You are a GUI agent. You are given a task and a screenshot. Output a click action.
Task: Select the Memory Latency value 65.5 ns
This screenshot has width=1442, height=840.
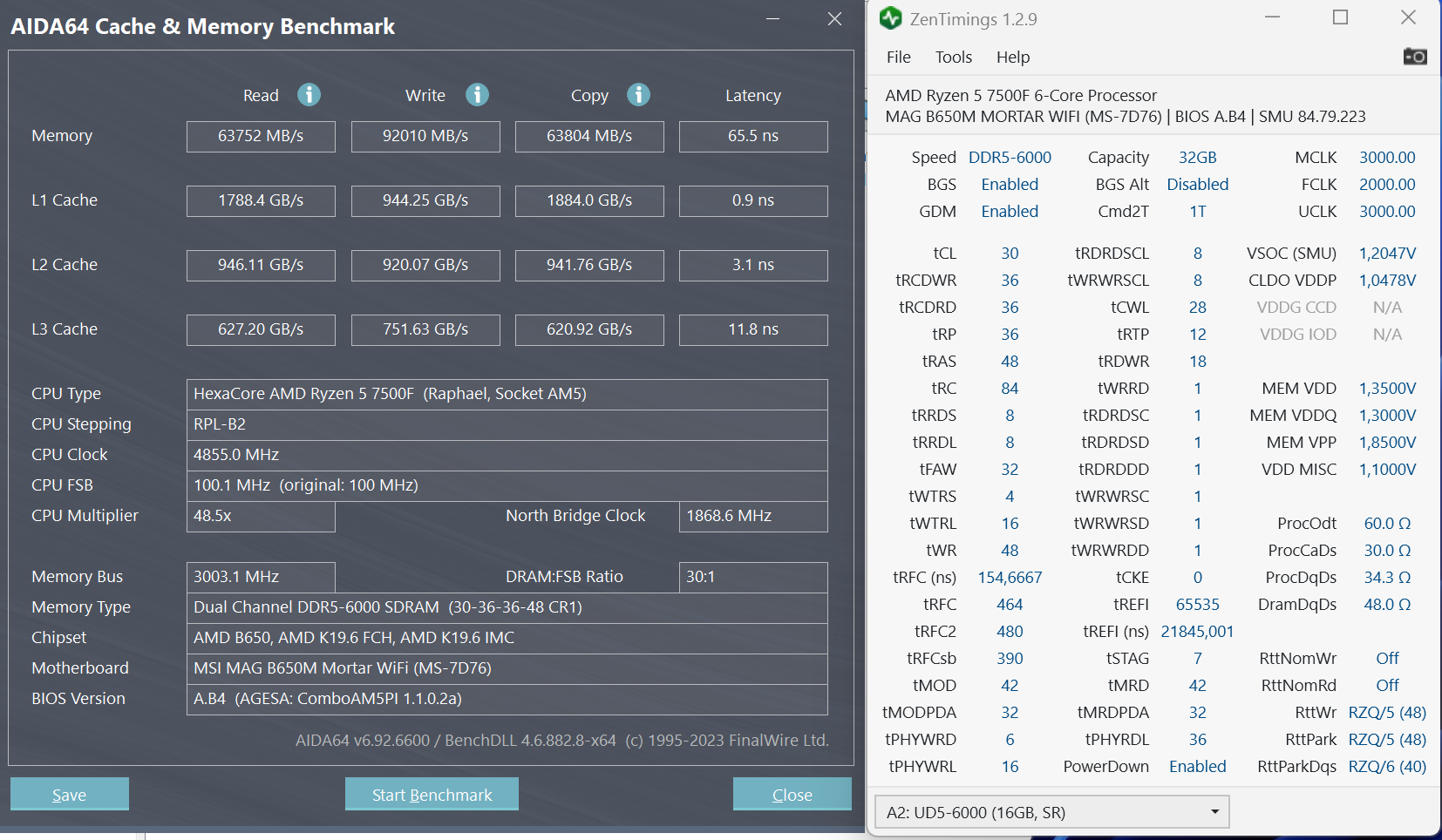753,137
